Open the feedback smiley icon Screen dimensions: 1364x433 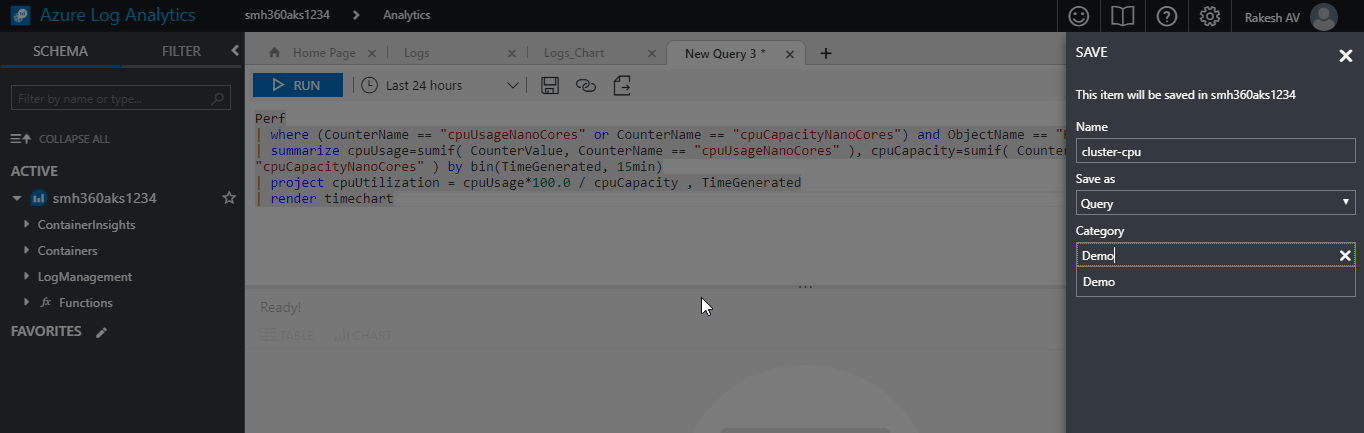pos(1078,16)
